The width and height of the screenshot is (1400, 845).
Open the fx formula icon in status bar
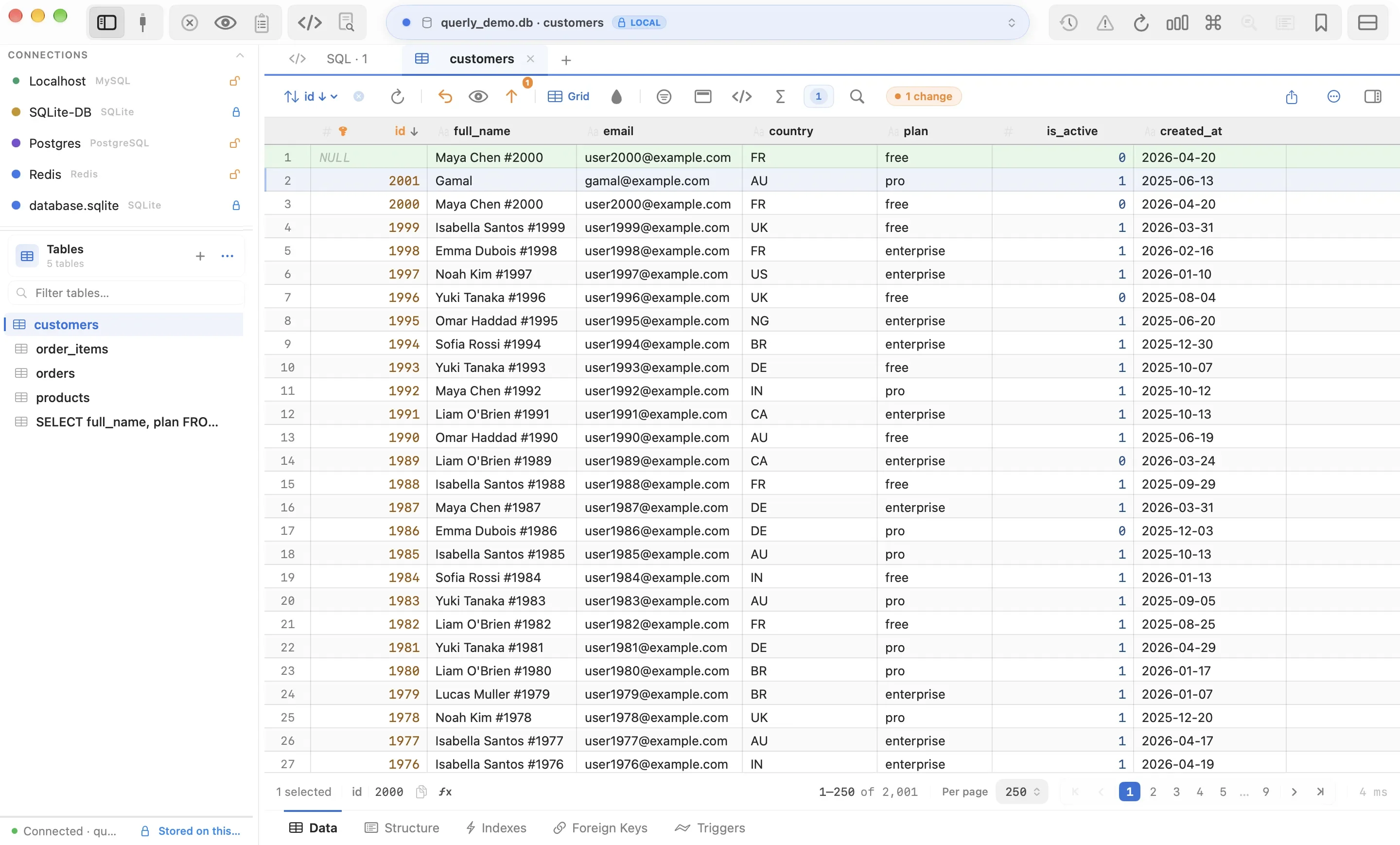click(x=445, y=792)
